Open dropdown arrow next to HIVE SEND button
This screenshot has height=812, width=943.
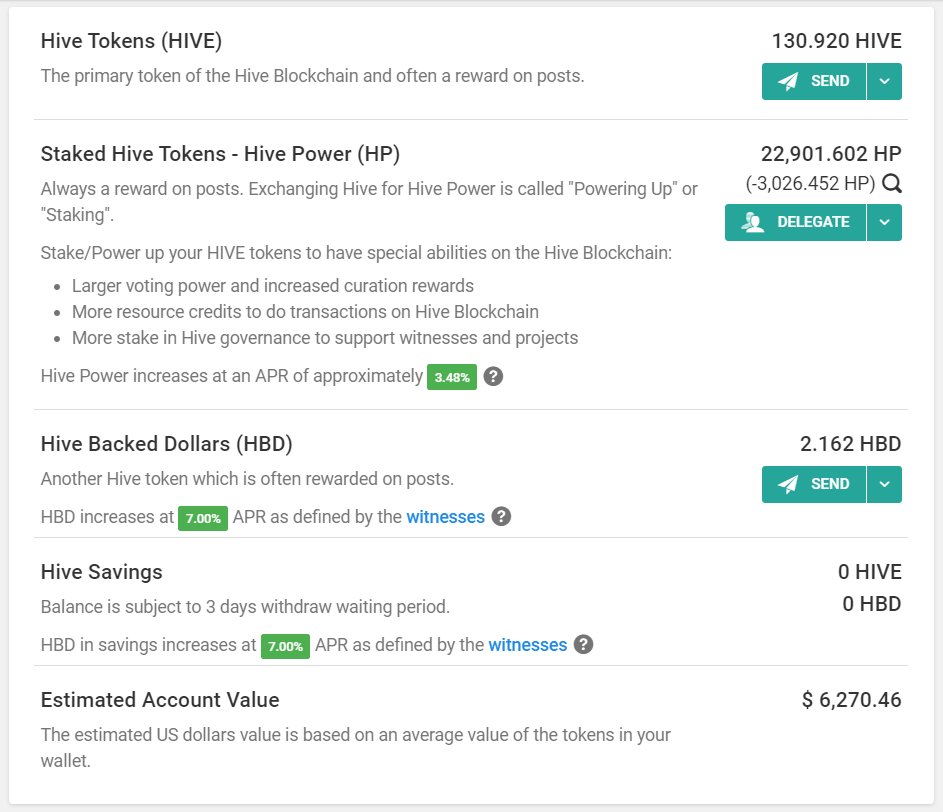click(x=885, y=81)
